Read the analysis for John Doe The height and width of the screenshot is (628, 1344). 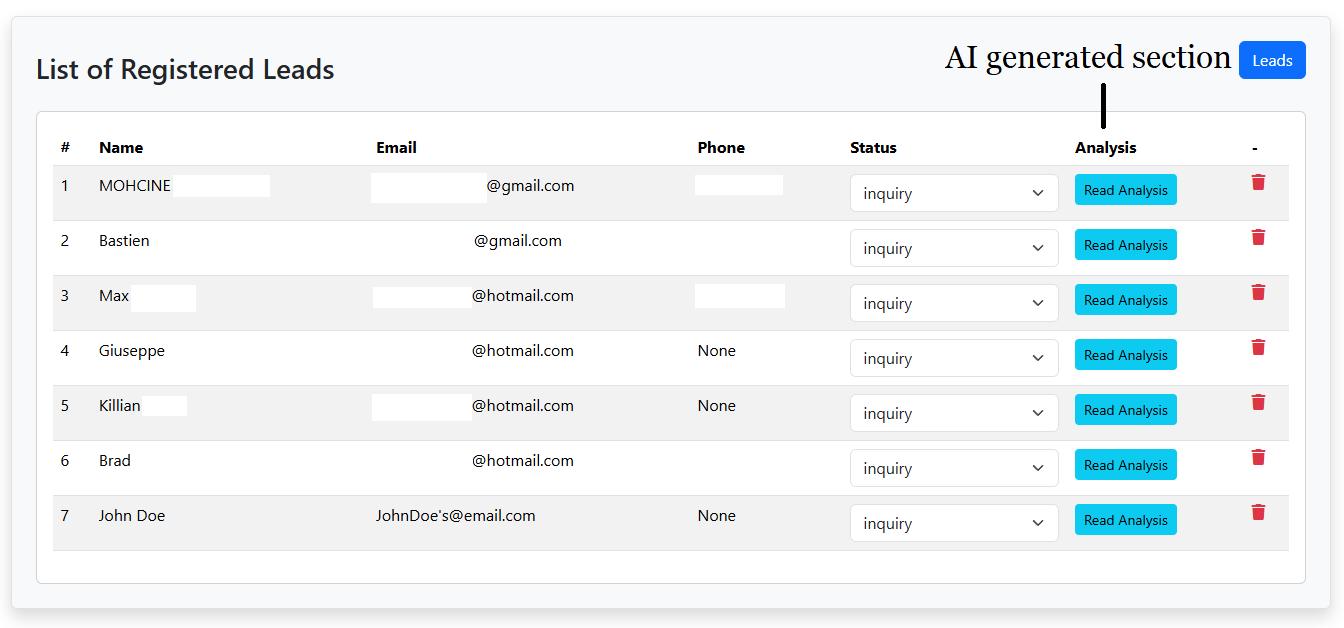click(x=1125, y=519)
